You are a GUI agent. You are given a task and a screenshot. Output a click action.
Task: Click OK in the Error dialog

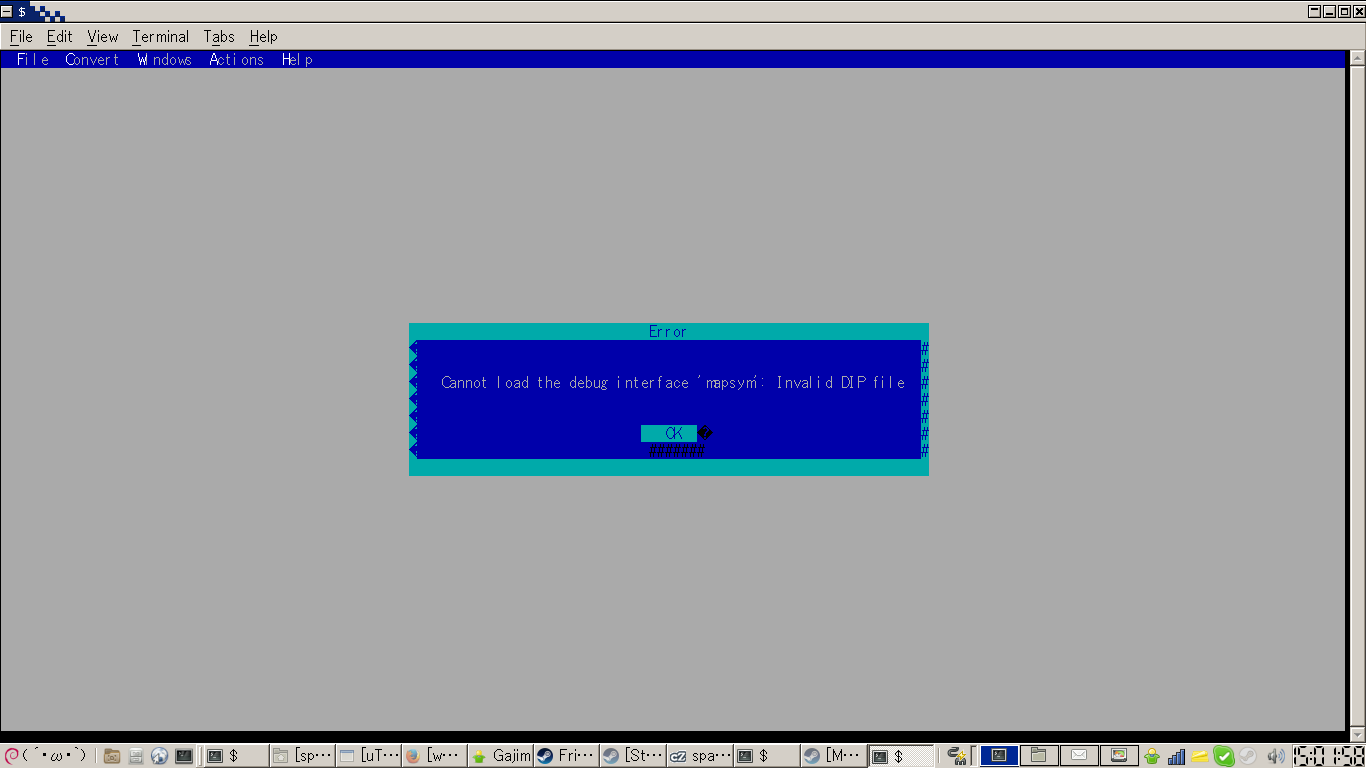click(669, 433)
